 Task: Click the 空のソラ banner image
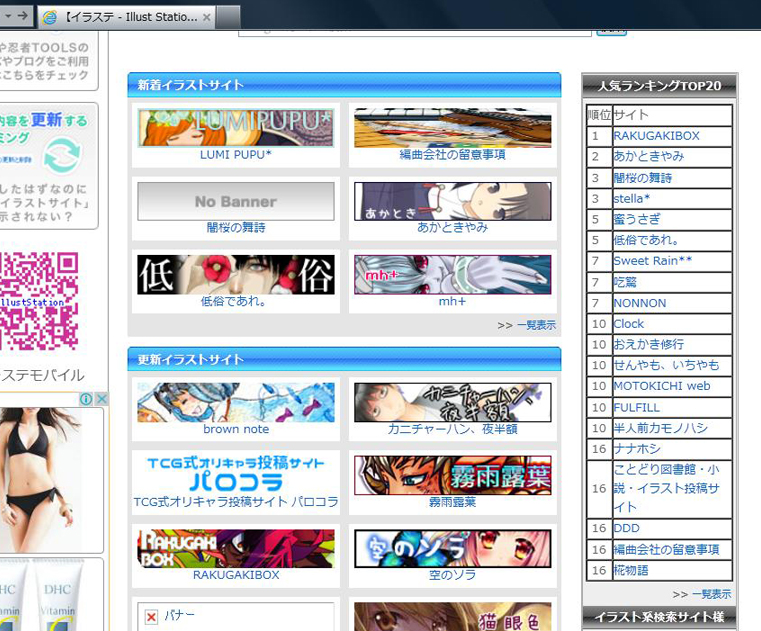(x=452, y=548)
